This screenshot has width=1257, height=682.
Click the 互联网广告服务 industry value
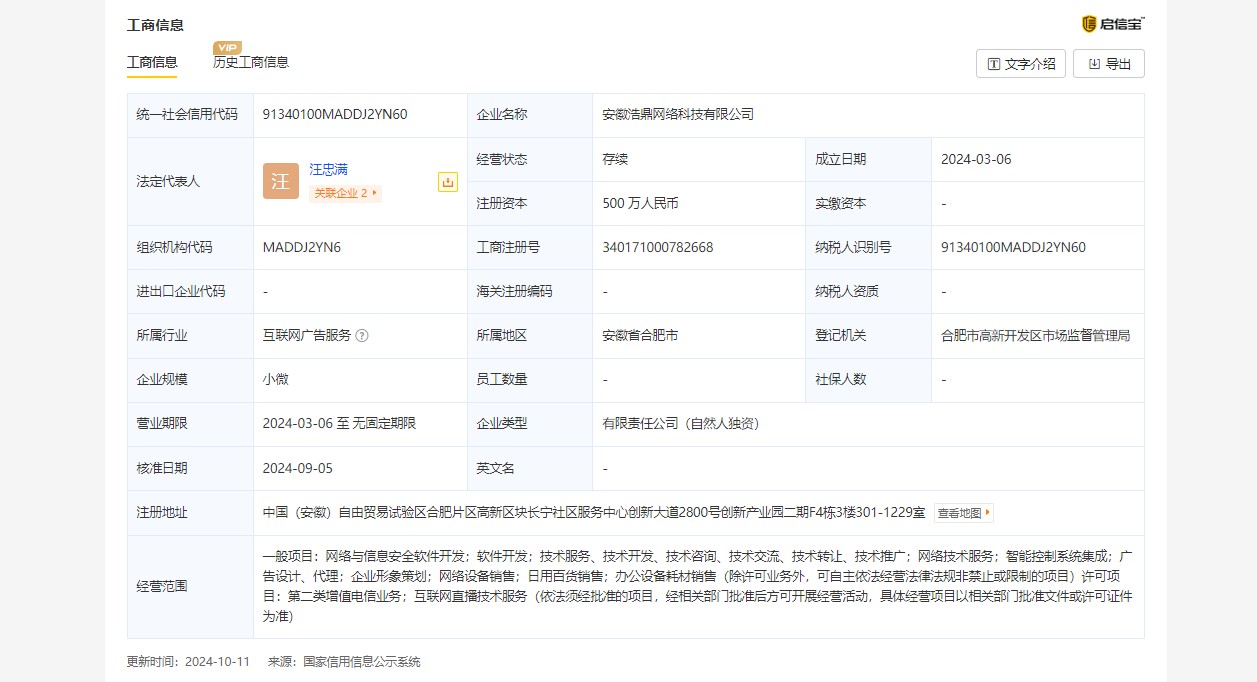pos(307,336)
